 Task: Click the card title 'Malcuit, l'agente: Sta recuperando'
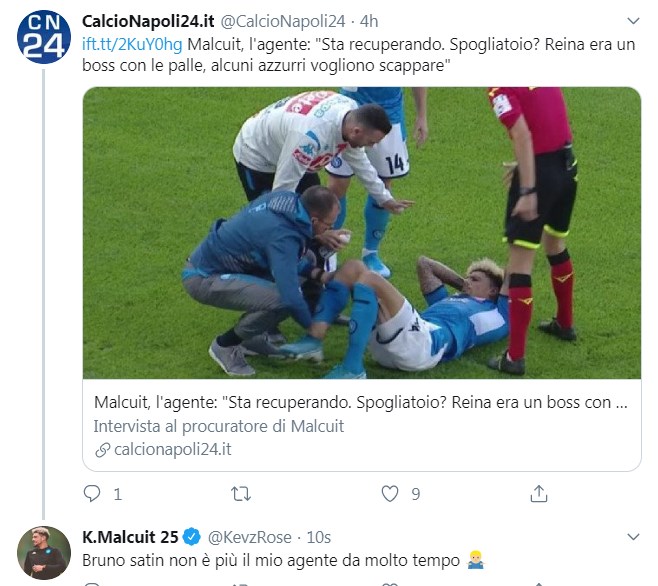pos(360,403)
